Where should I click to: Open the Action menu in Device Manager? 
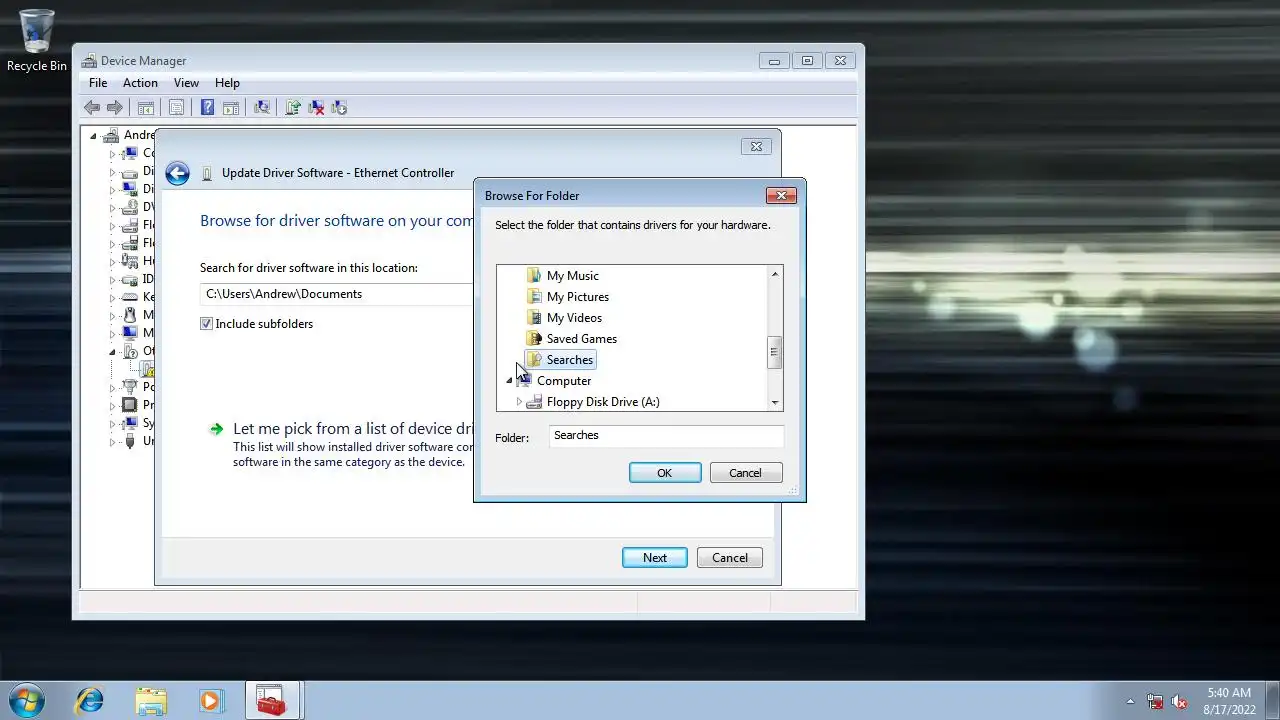pos(140,83)
